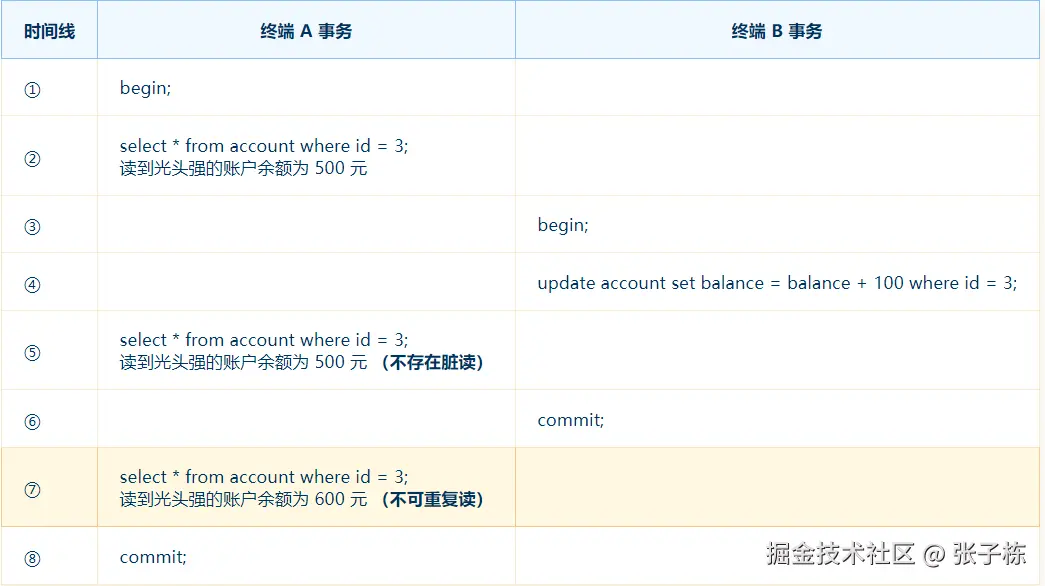Click the select statement in highlighted row ⑦
The image size is (1045, 586).
coord(264,477)
